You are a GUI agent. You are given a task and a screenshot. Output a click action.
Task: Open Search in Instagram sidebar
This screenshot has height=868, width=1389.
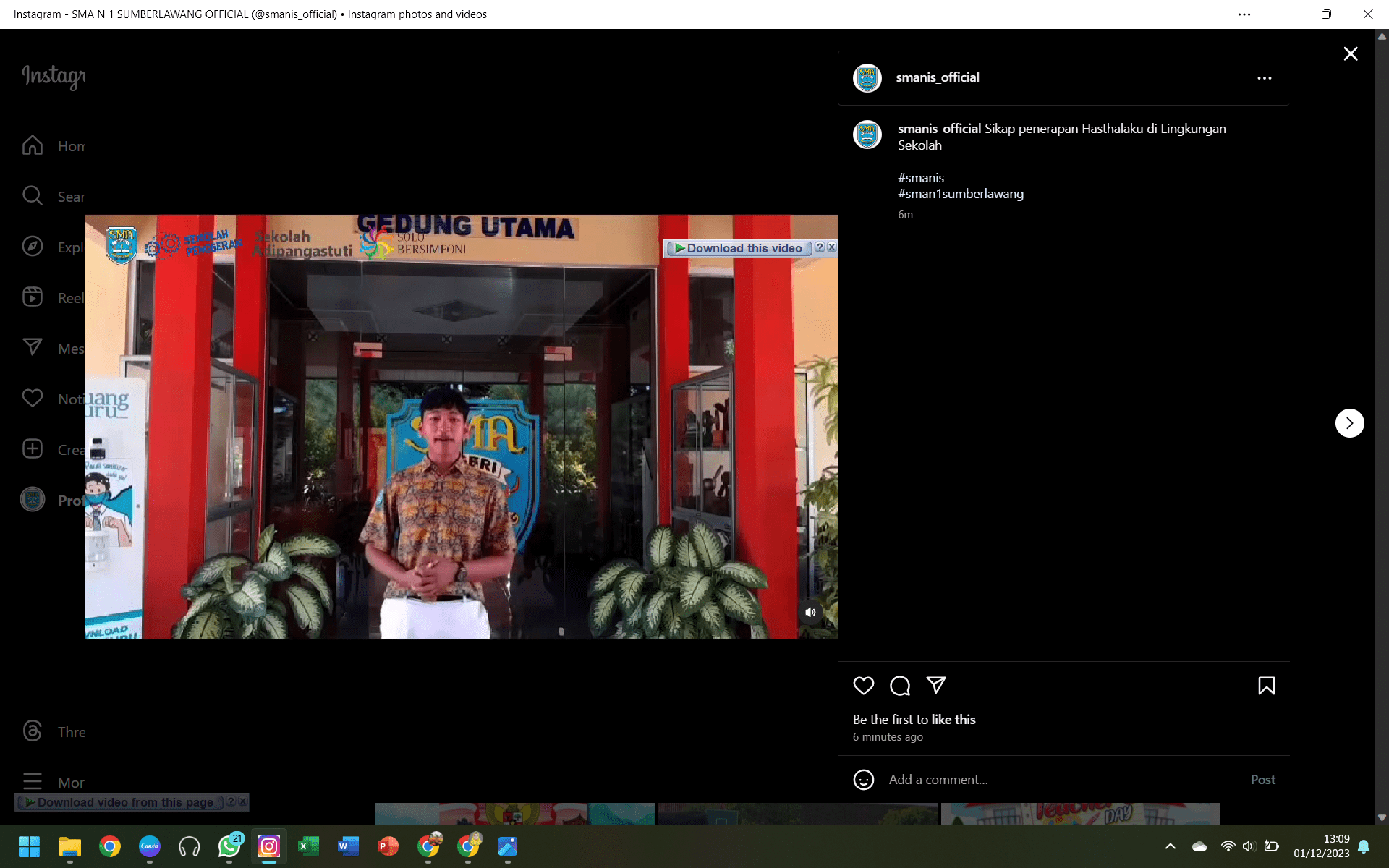tap(33, 196)
